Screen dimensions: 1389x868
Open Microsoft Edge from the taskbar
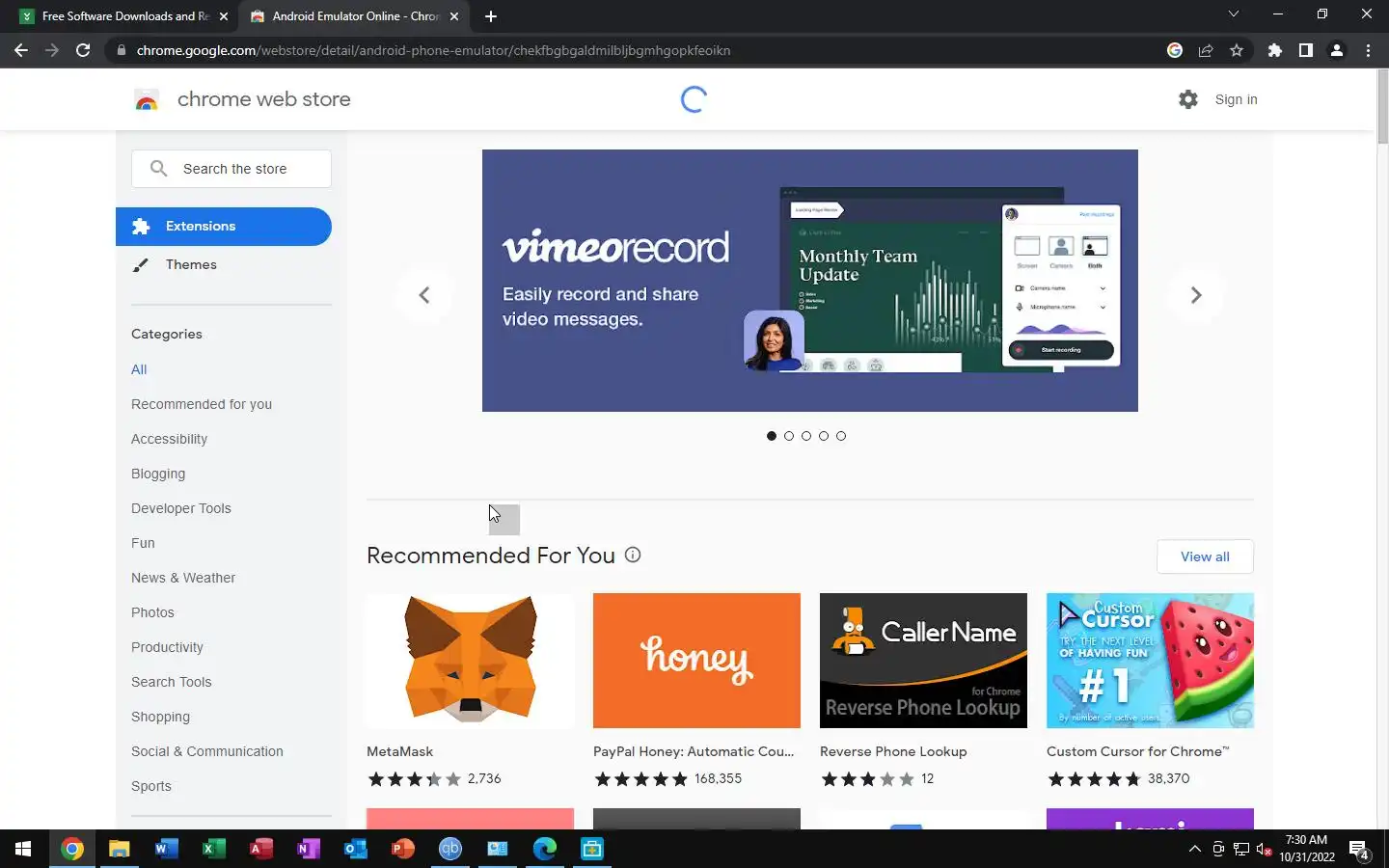click(x=545, y=849)
